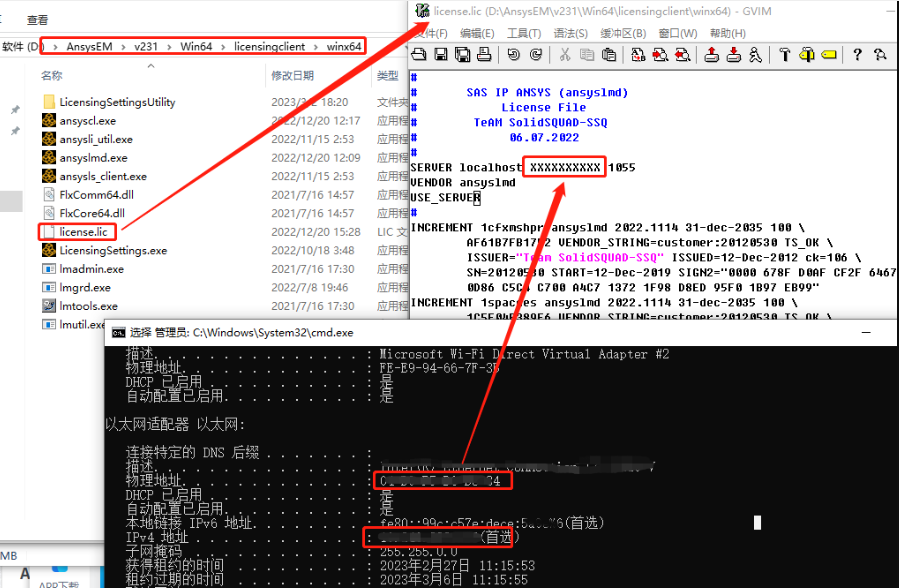Click the Cut scissors icon in GVIM
The width and height of the screenshot is (899, 588).
pos(565,54)
